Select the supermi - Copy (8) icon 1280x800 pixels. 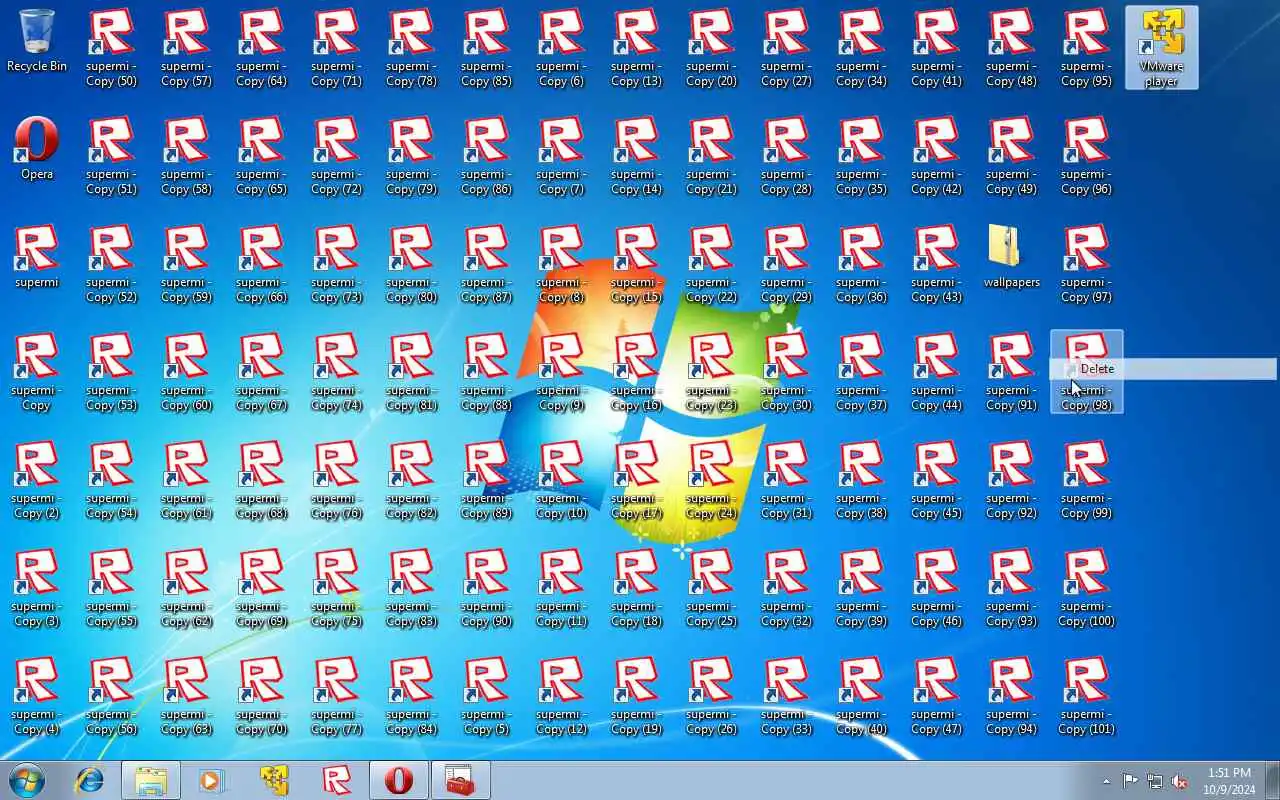pos(561,263)
